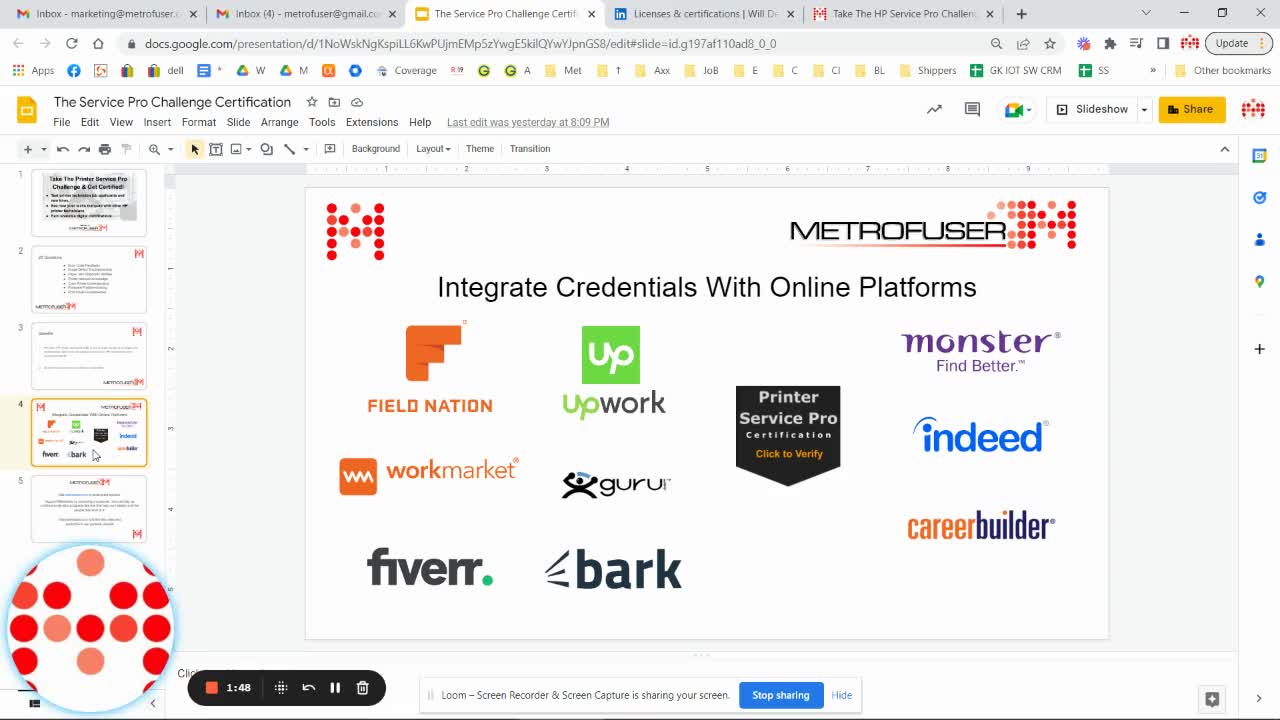
Task: Collapse the toolbar with chevron
Action: point(1225,149)
